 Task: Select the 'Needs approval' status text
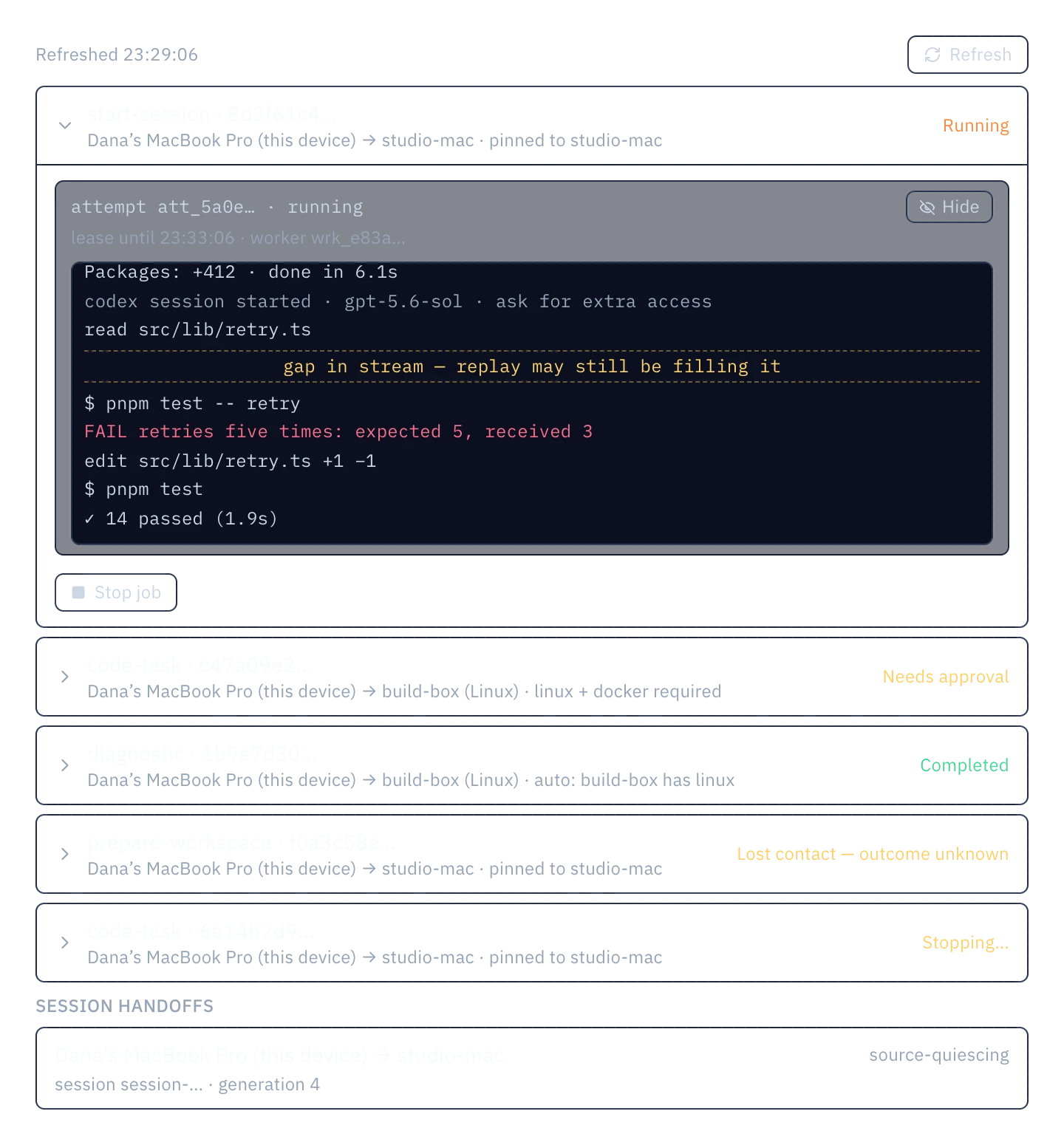click(946, 677)
